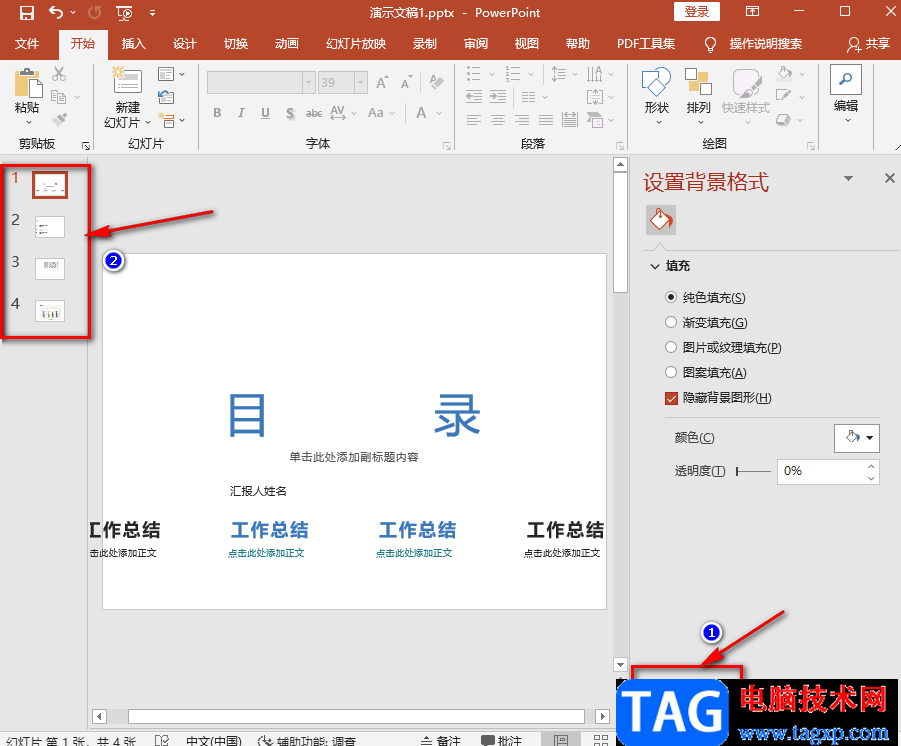Switch to the Insert (插入) tab
Image resolution: width=901 pixels, height=746 pixels.
[133, 44]
